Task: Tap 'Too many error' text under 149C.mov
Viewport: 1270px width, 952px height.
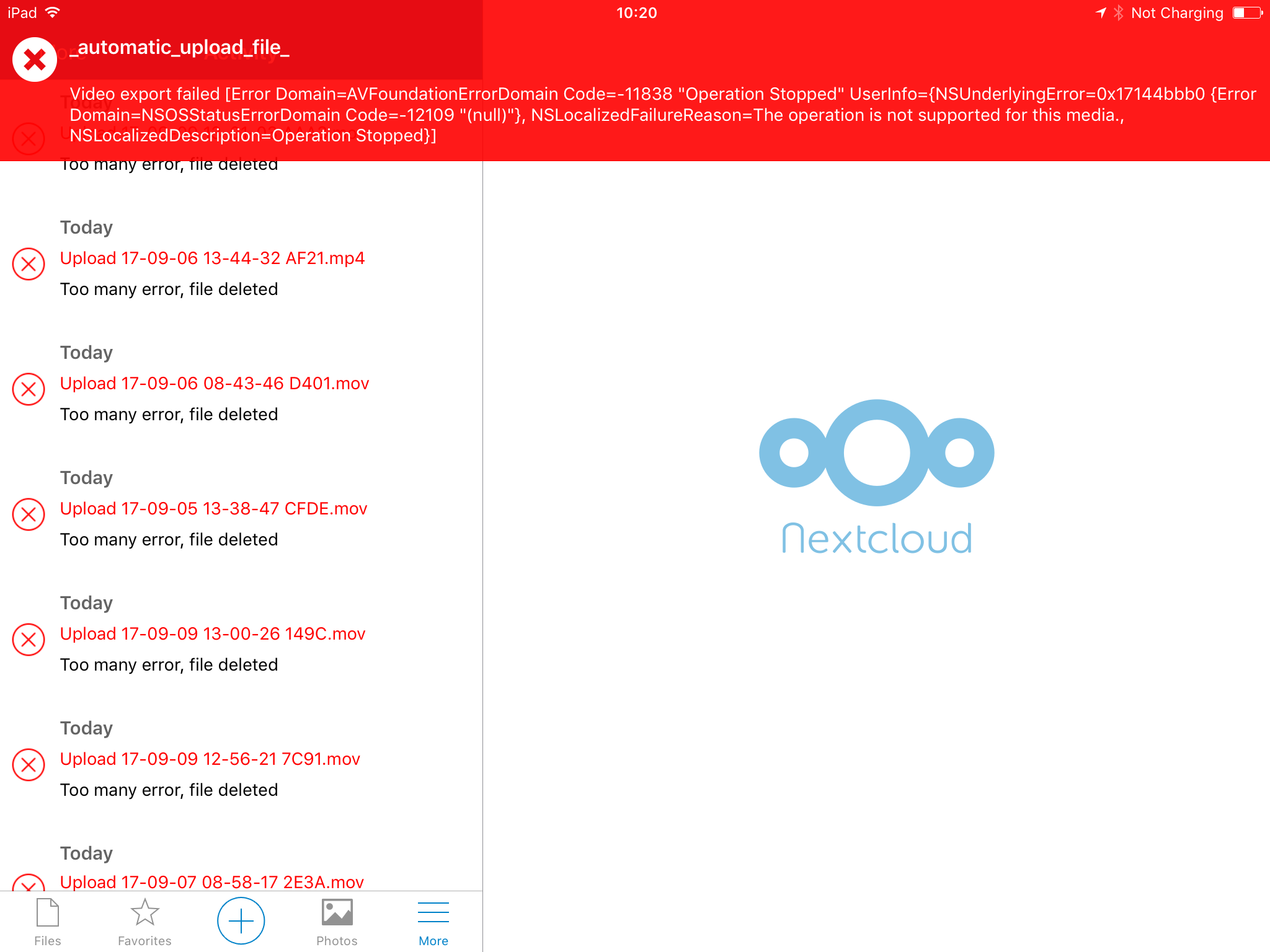Action: coord(169,664)
